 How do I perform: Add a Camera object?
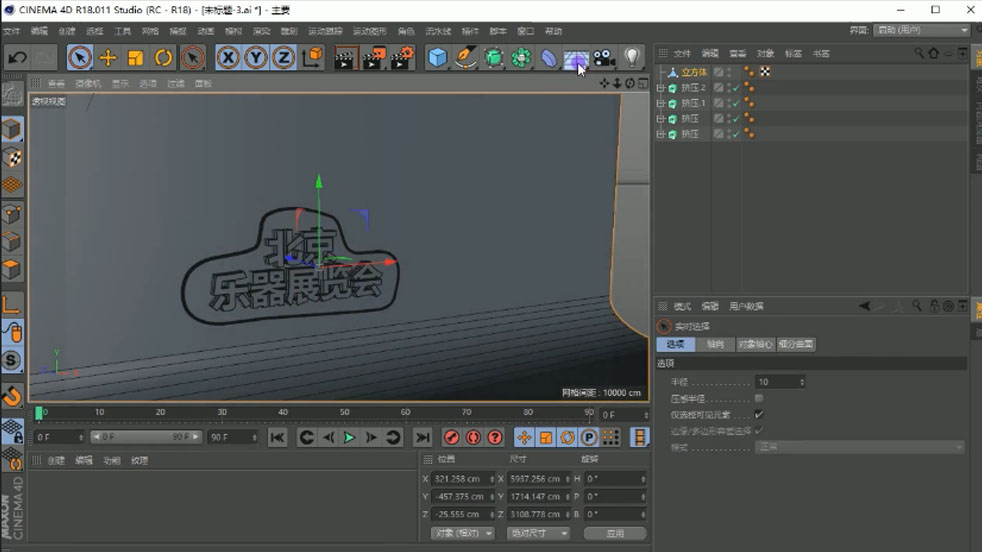pyautogui.click(x=604, y=58)
